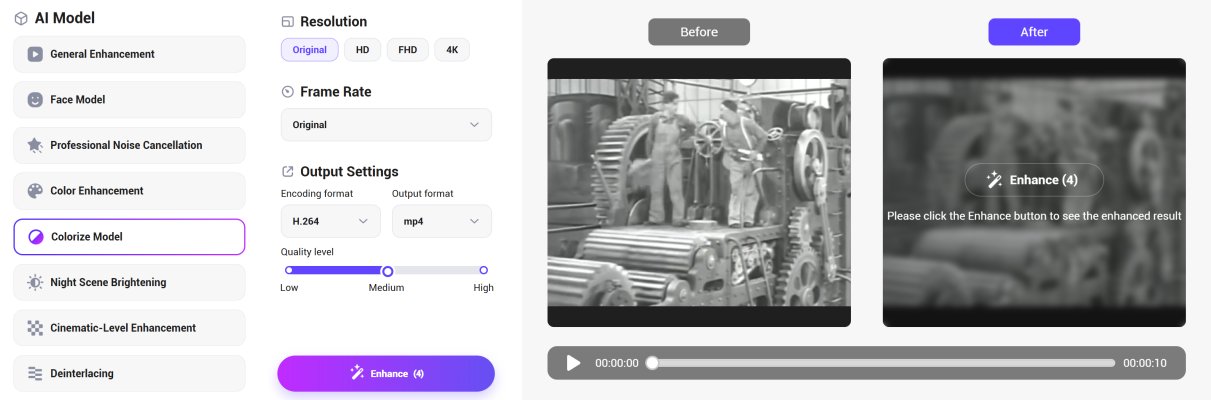Click the Frame Rate clock icon
Screen dimensions: 1211x400
288,92
